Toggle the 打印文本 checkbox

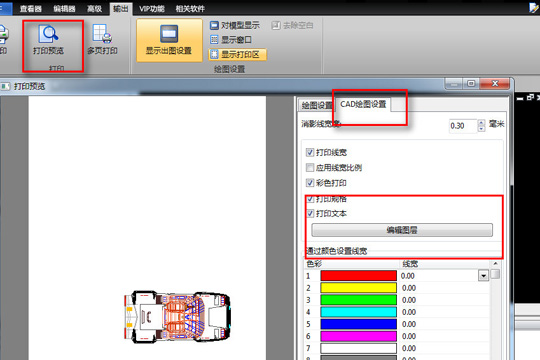click(310, 214)
